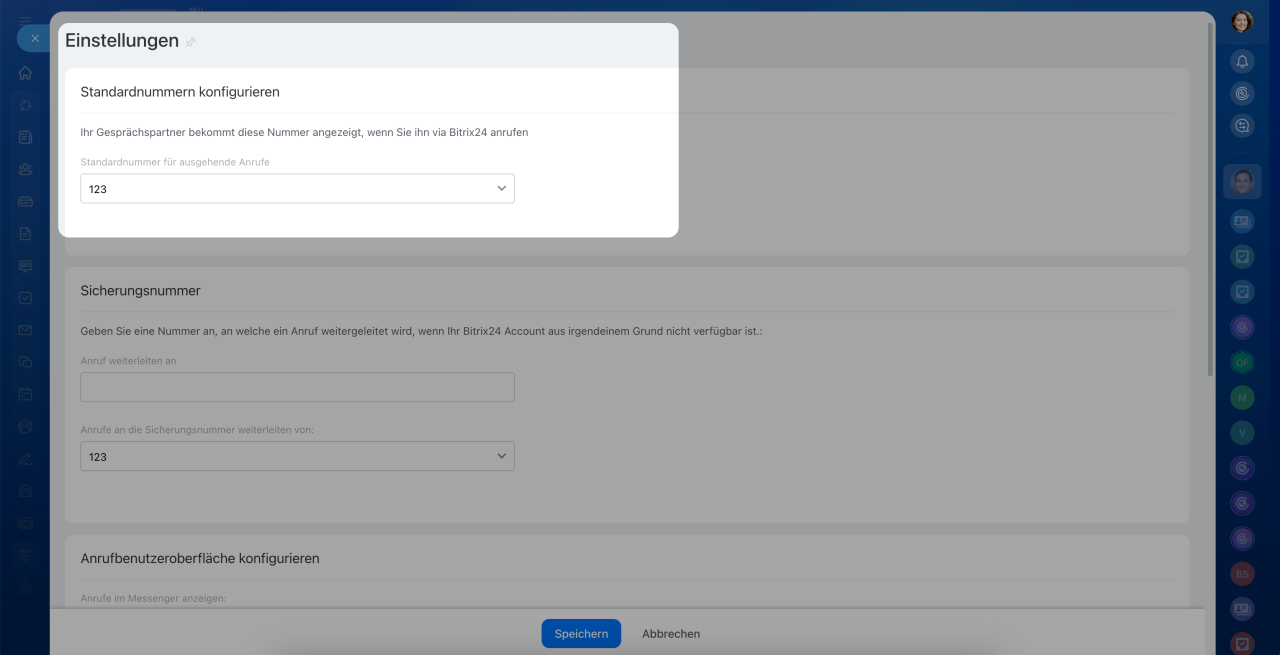
Task: Close the settings slider with the X
Action: click(35, 38)
